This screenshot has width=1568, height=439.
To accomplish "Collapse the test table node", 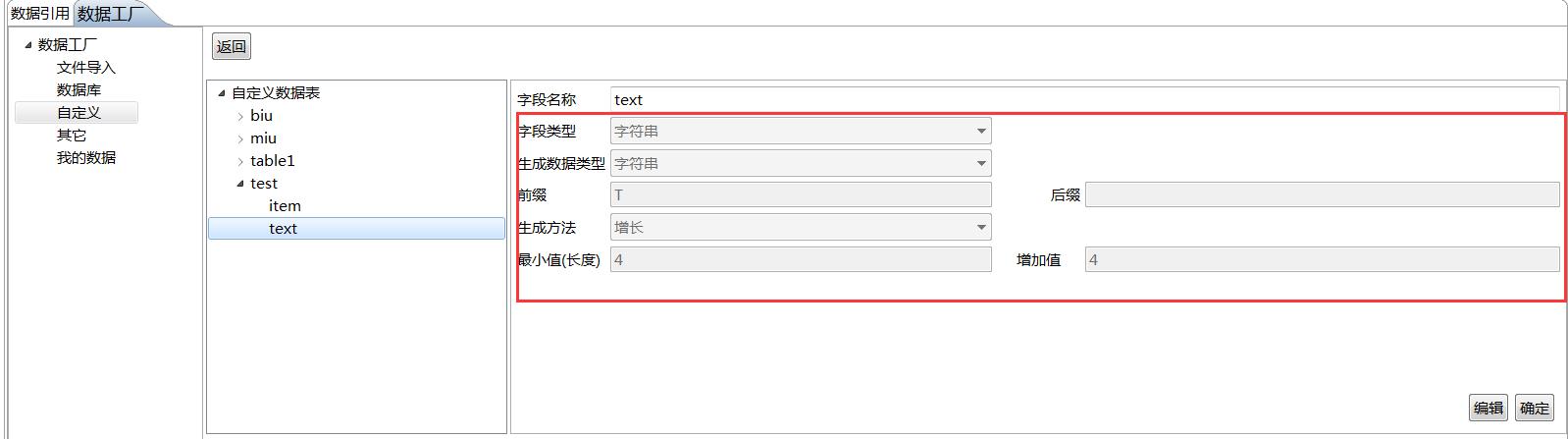I will click(x=240, y=184).
